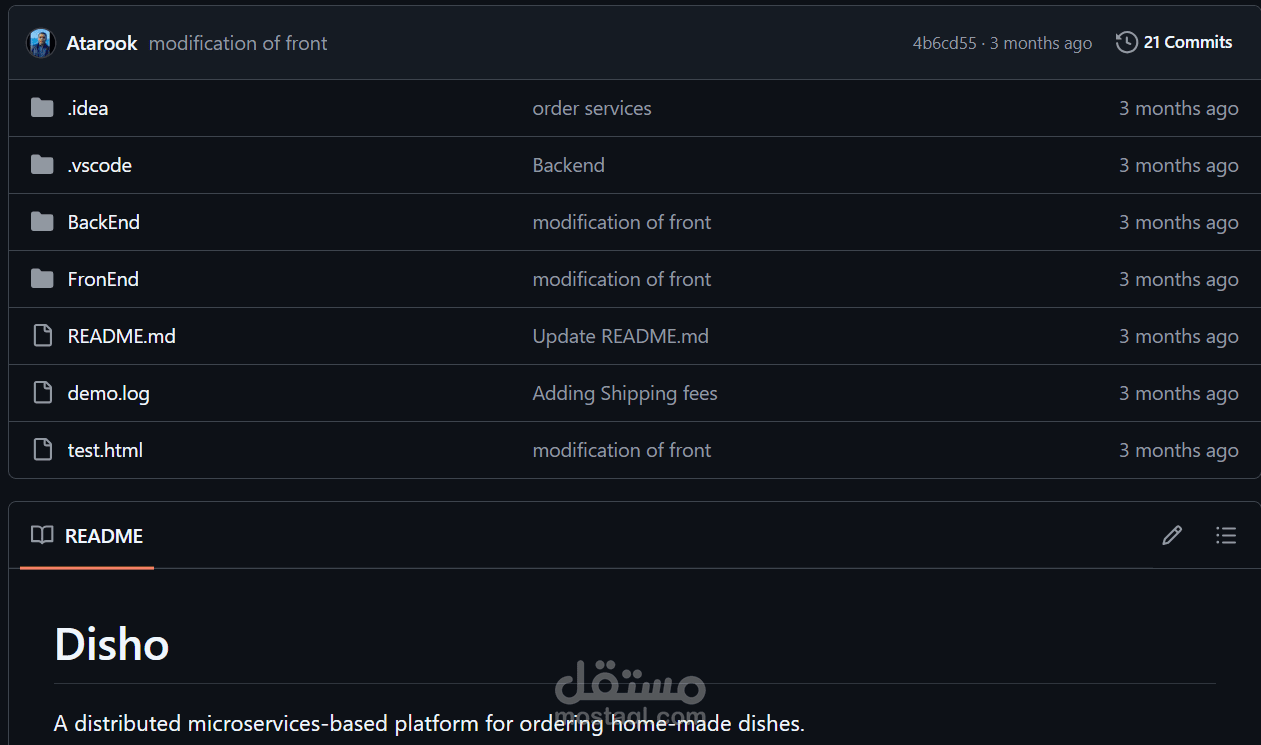Click the 'Adding Shipping fees' commit message
1261x745 pixels.
tap(625, 393)
